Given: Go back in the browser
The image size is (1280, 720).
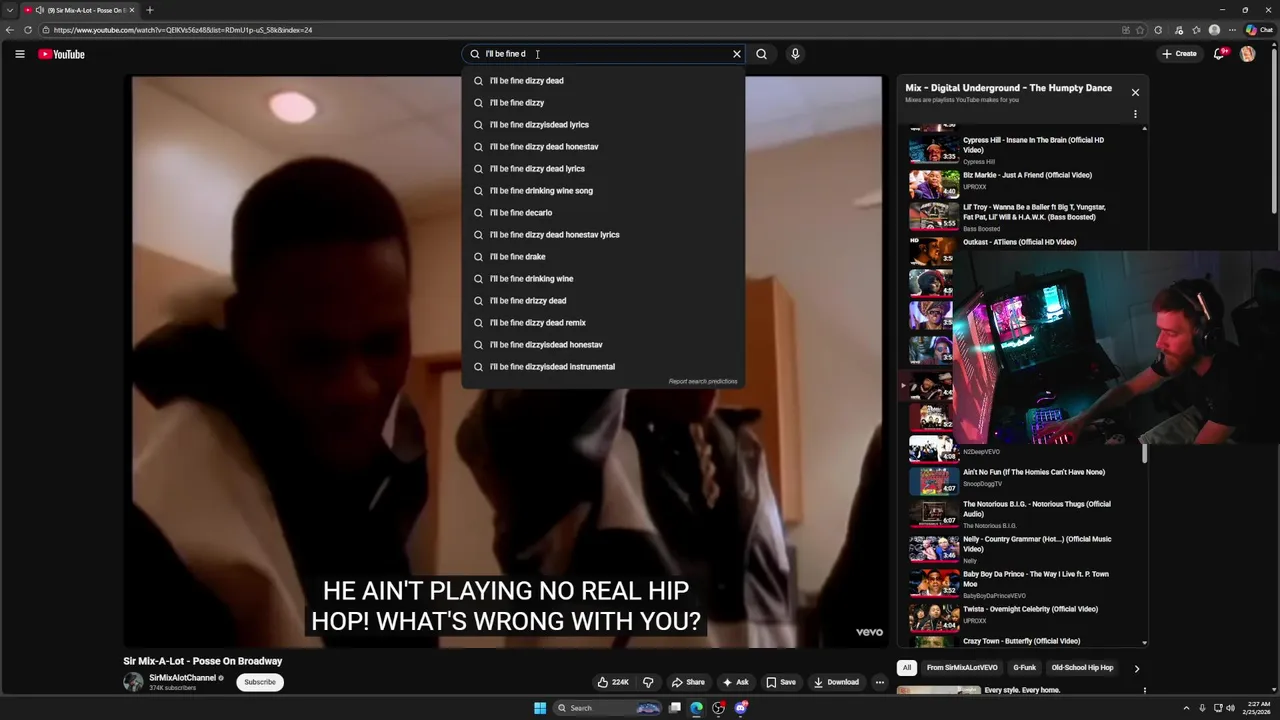Looking at the screenshot, I should click(x=10, y=30).
